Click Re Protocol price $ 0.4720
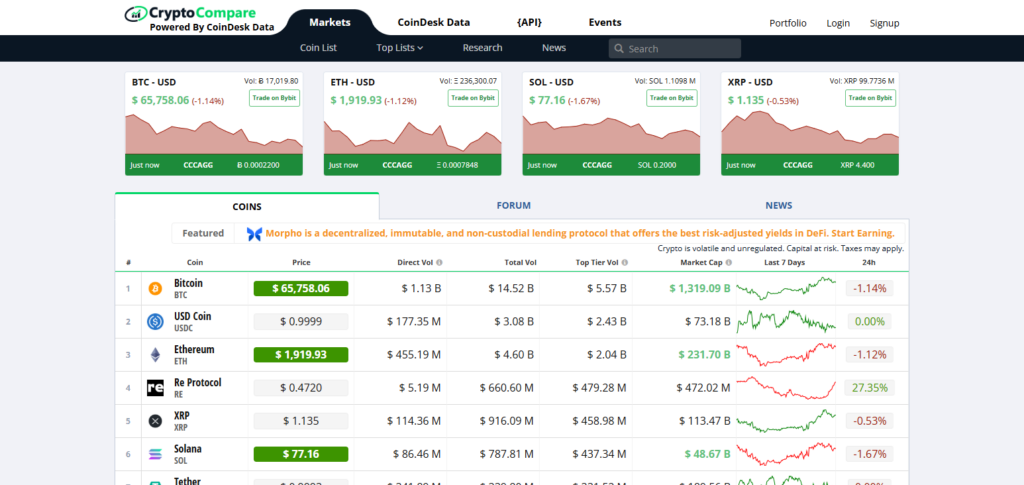This screenshot has height=485, width=1024. pos(301,388)
